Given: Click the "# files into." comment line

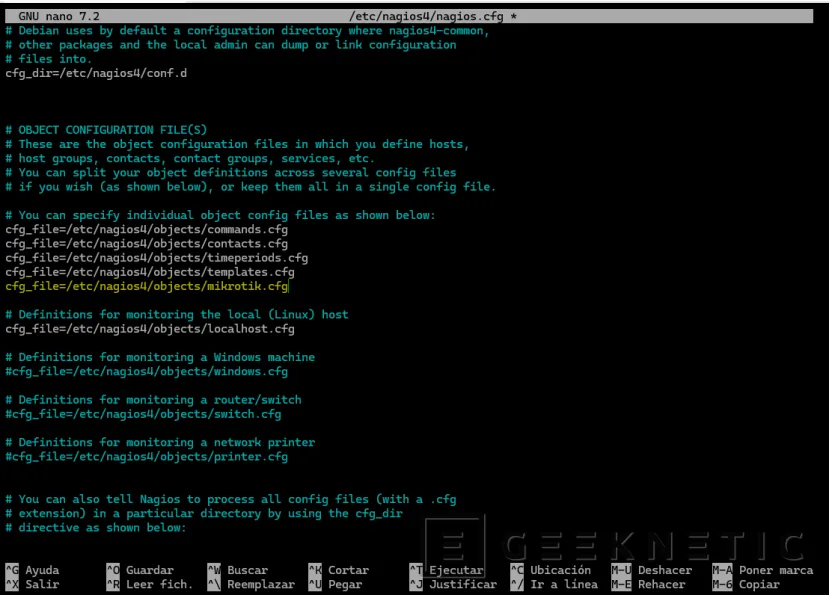Looking at the screenshot, I should click(49, 59).
